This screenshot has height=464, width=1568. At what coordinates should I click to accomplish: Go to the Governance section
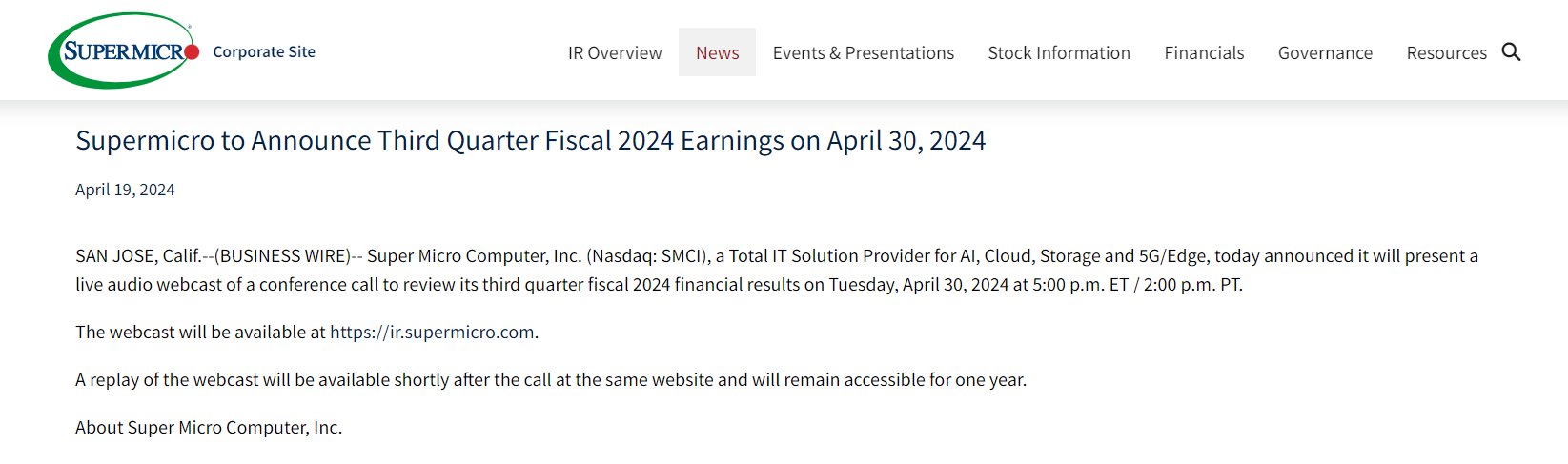[x=1325, y=53]
